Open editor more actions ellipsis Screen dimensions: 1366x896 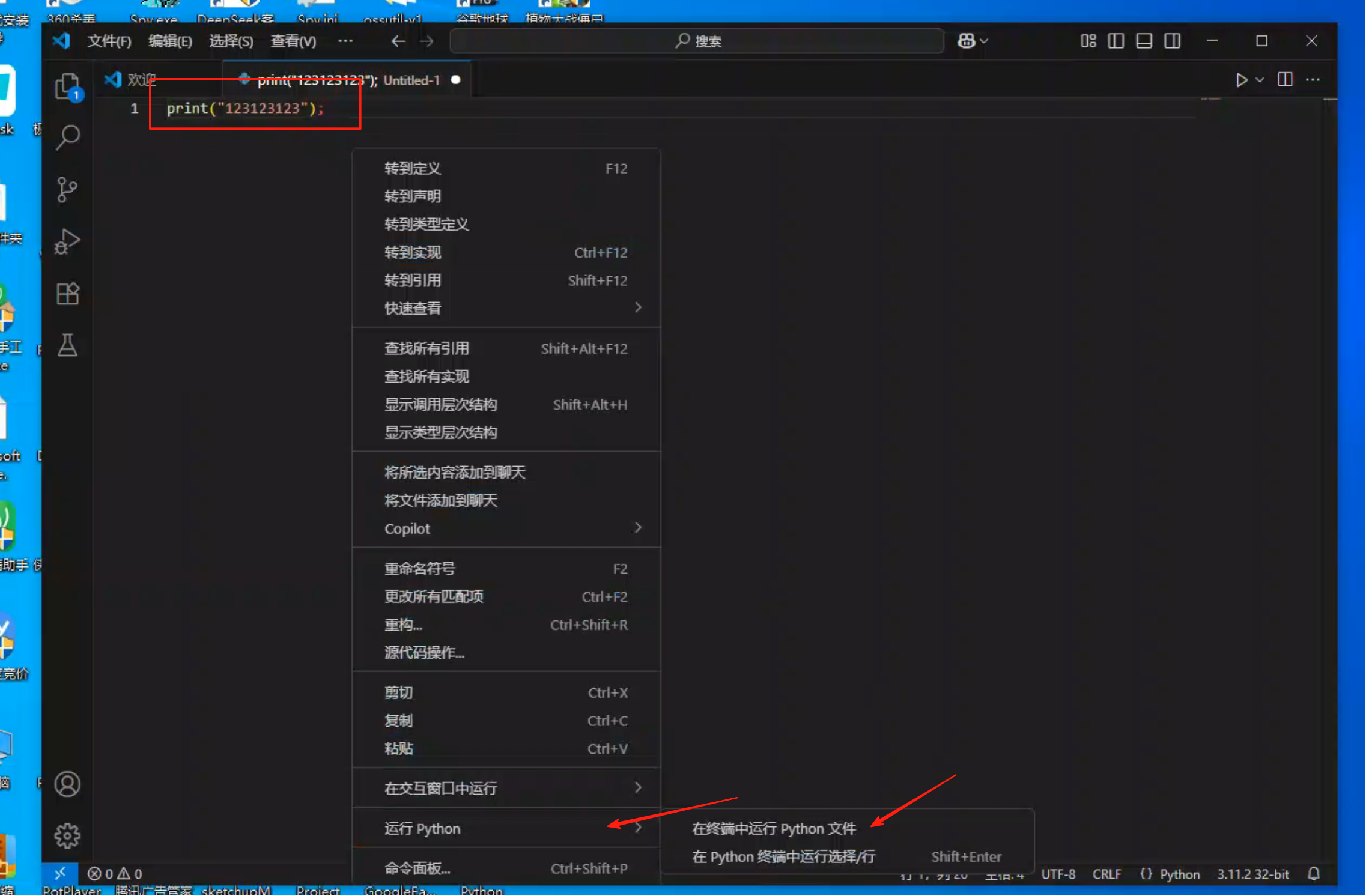(x=1313, y=79)
